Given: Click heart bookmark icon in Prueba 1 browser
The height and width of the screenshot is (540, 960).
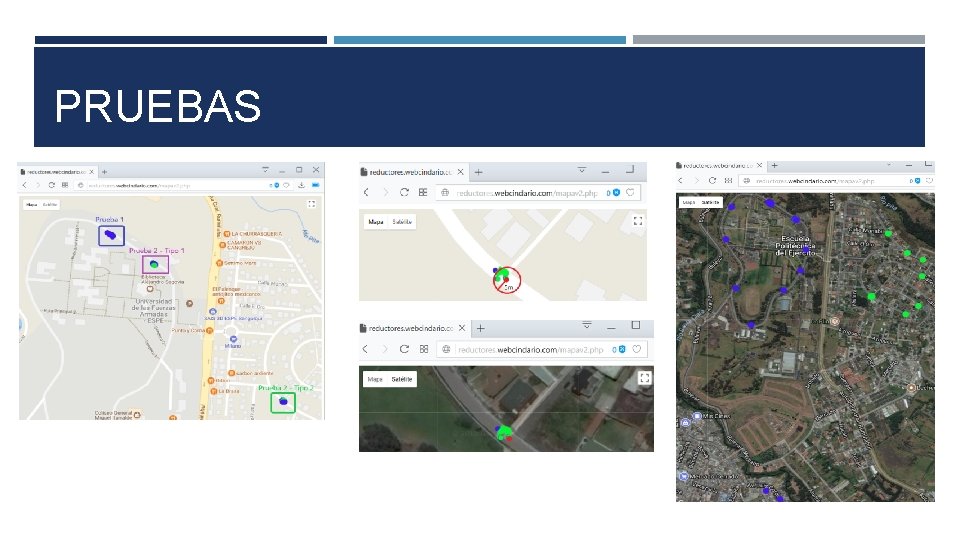Looking at the screenshot, I should click(x=287, y=185).
